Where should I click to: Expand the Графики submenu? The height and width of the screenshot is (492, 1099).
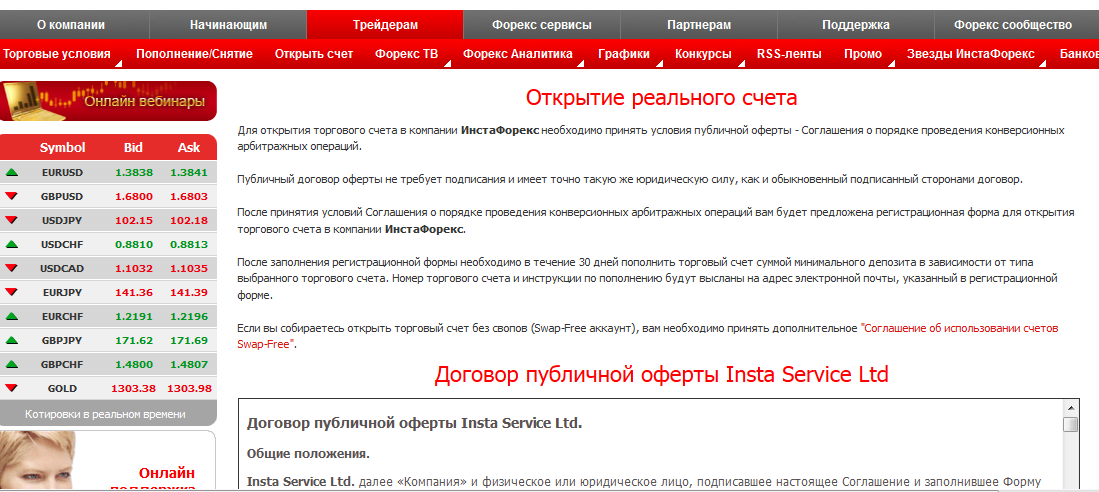coord(624,54)
